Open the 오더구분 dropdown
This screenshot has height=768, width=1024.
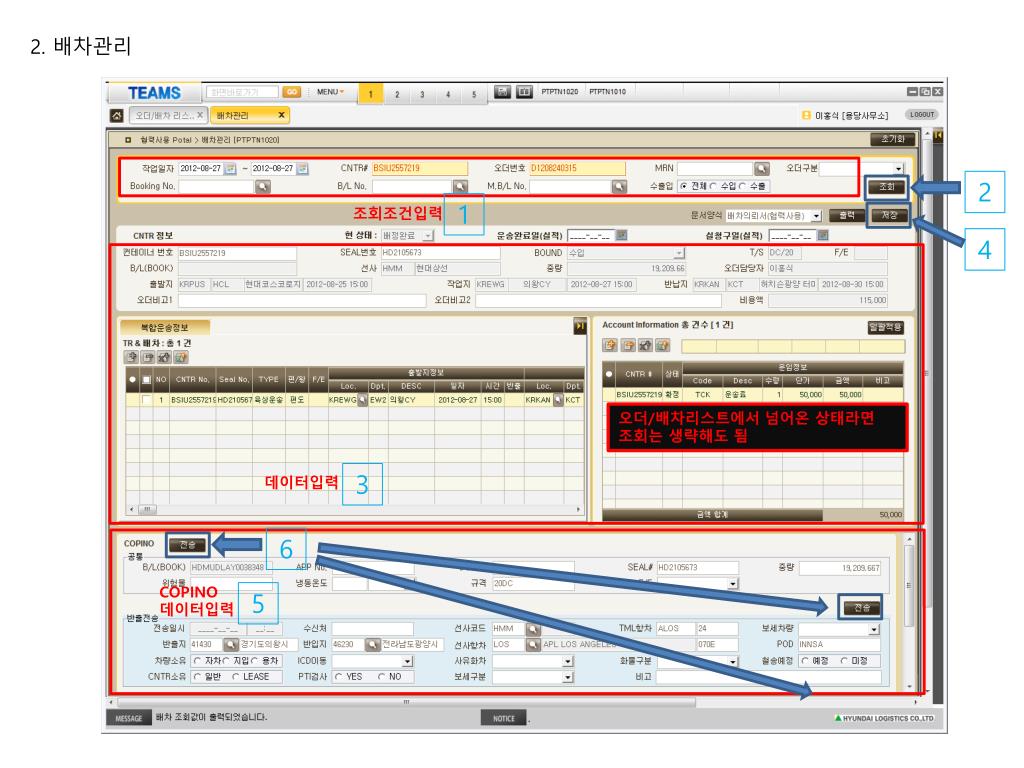point(899,168)
